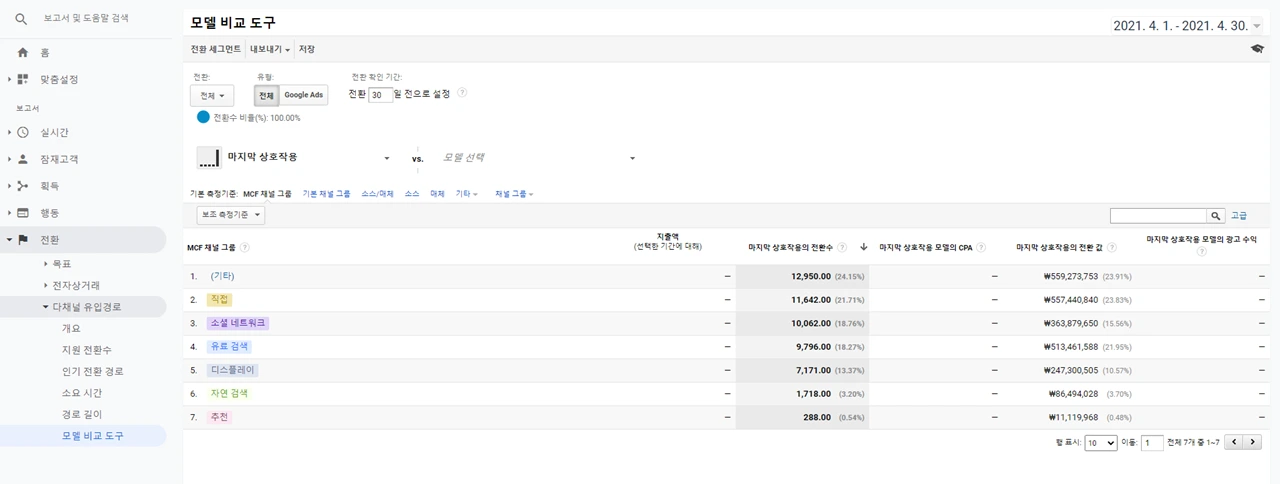1280x484 pixels.
Task: Open 지원 전환수 report
Action: [86, 350]
